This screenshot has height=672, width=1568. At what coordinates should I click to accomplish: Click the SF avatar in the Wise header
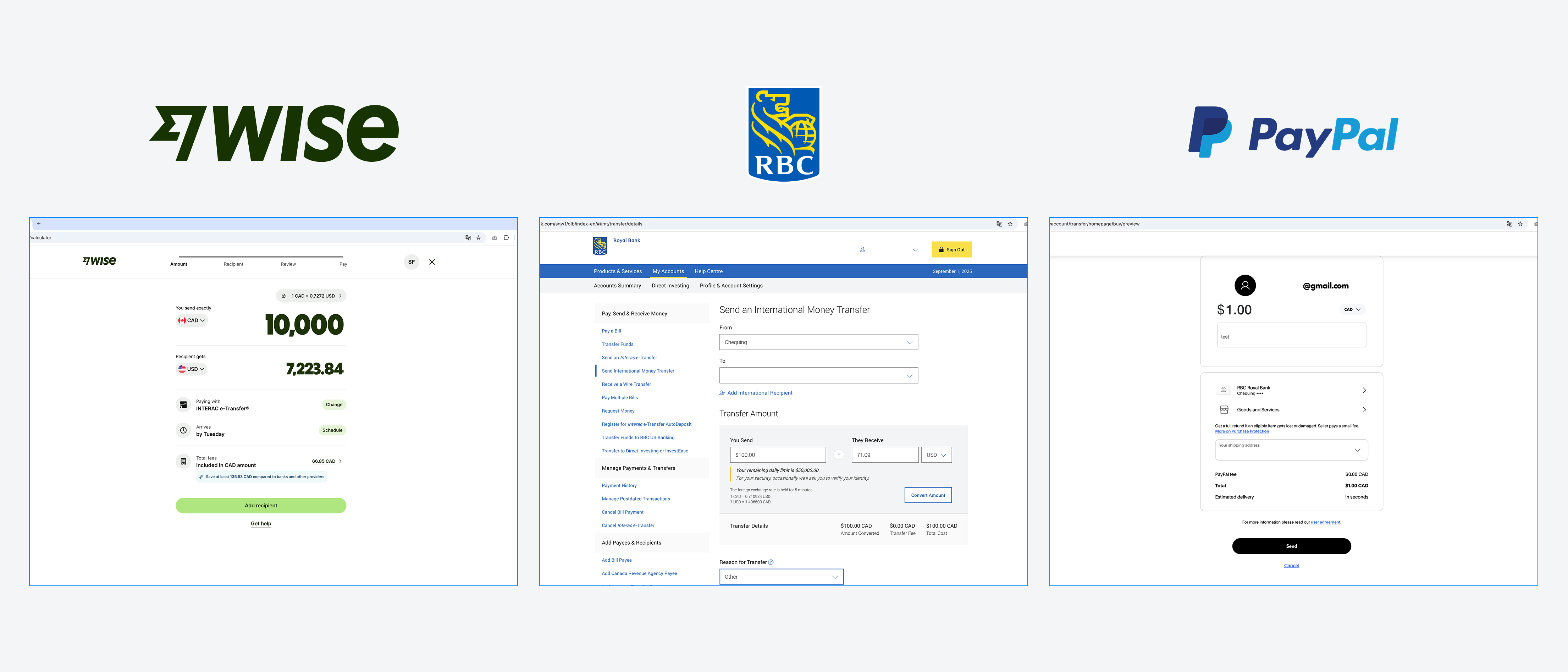pyautogui.click(x=412, y=262)
